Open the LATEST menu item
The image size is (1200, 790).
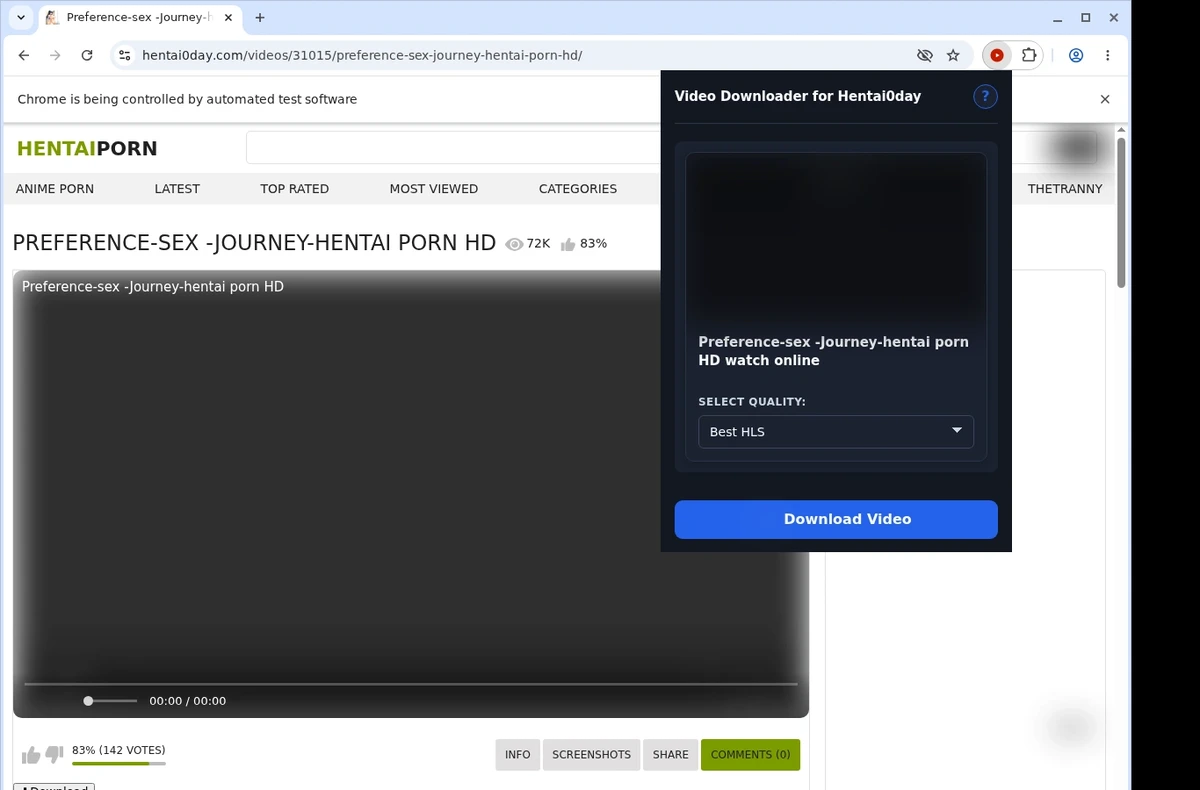point(177,188)
